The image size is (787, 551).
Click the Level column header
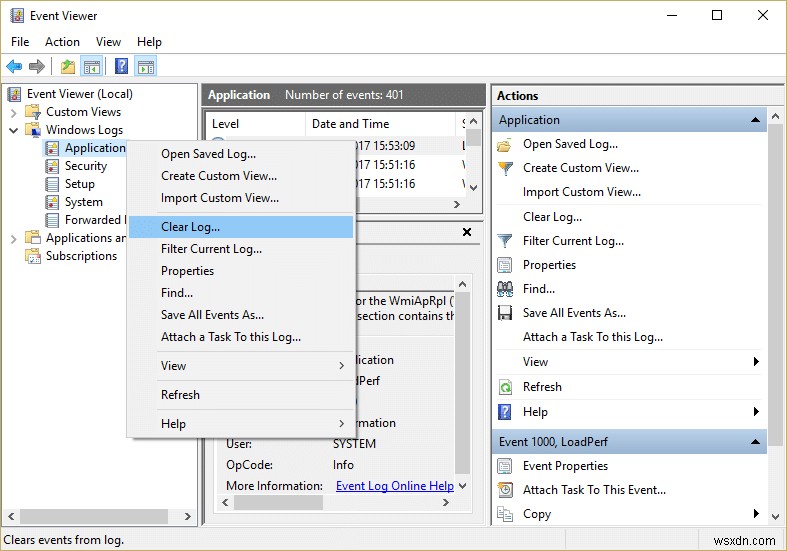click(x=255, y=124)
